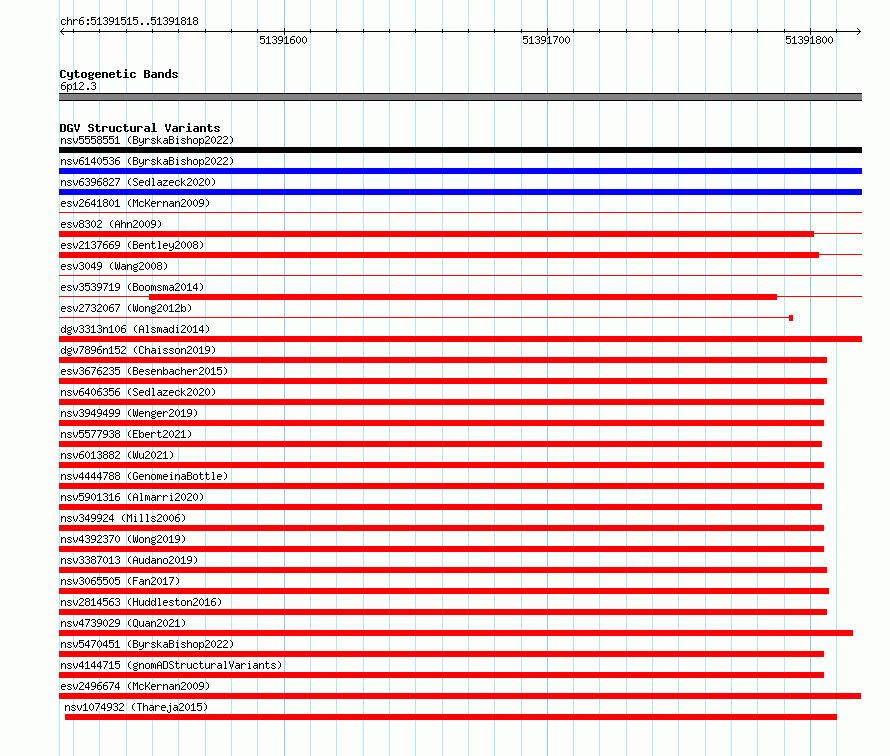Select the gray 6p12.3 cytogenetic band bar
The image size is (890, 756).
coord(460,97)
